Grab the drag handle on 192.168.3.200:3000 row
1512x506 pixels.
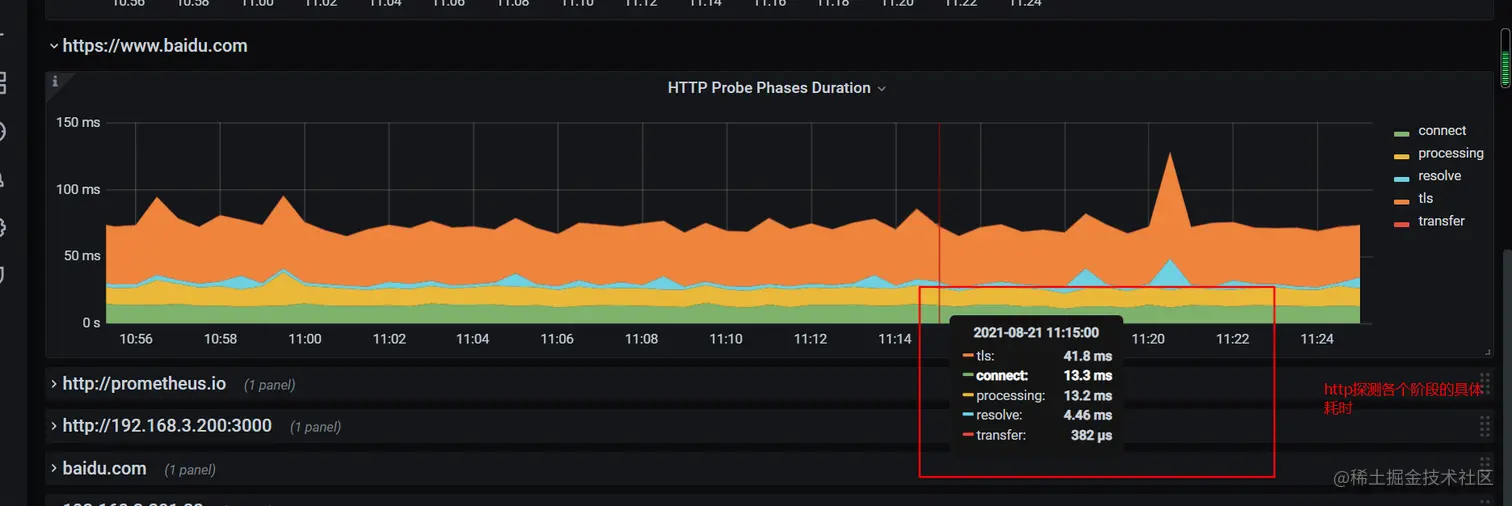click(x=1484, y=426)
